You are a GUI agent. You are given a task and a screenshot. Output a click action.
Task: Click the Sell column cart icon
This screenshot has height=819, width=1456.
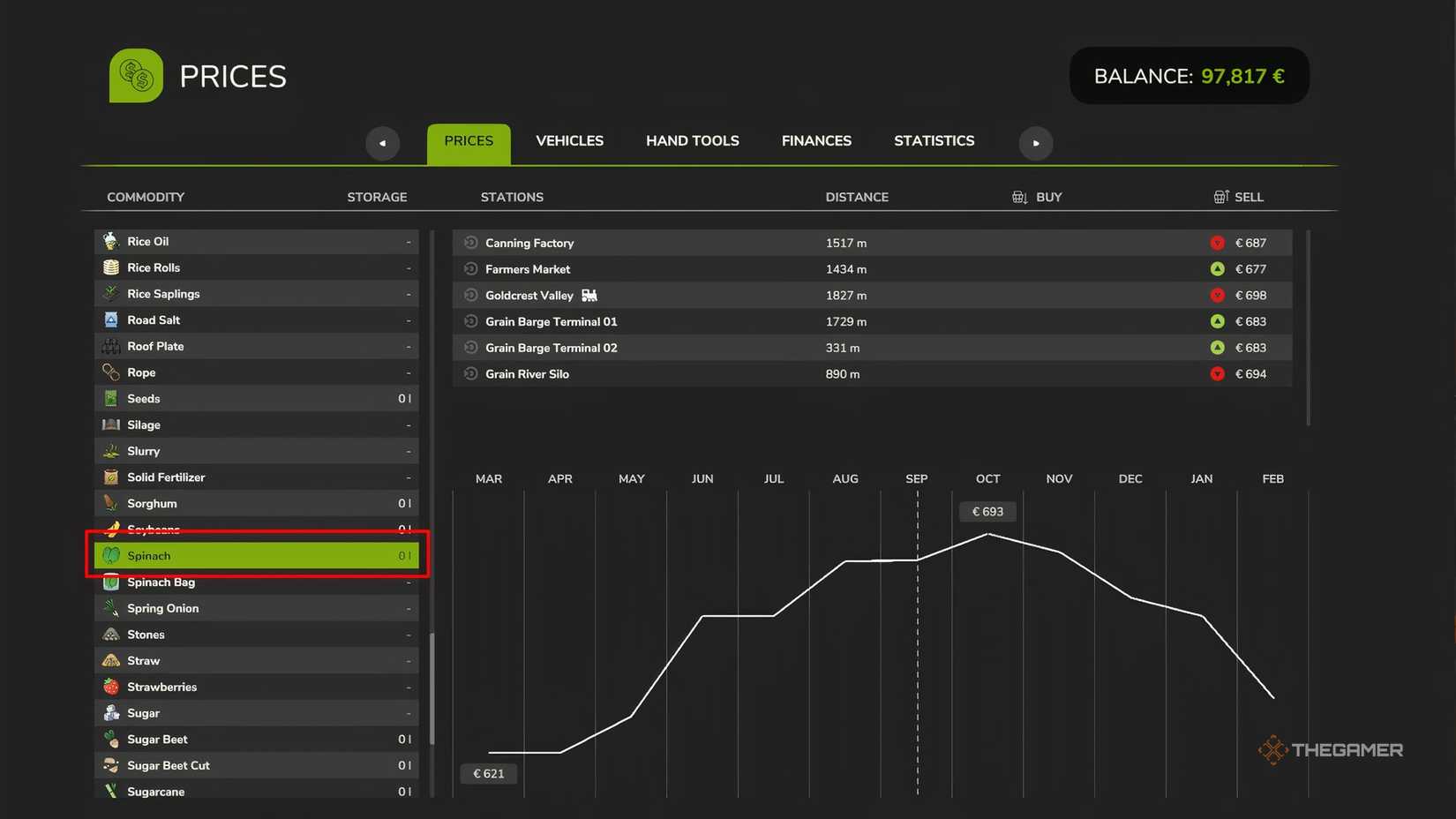tap(1220, 197)
